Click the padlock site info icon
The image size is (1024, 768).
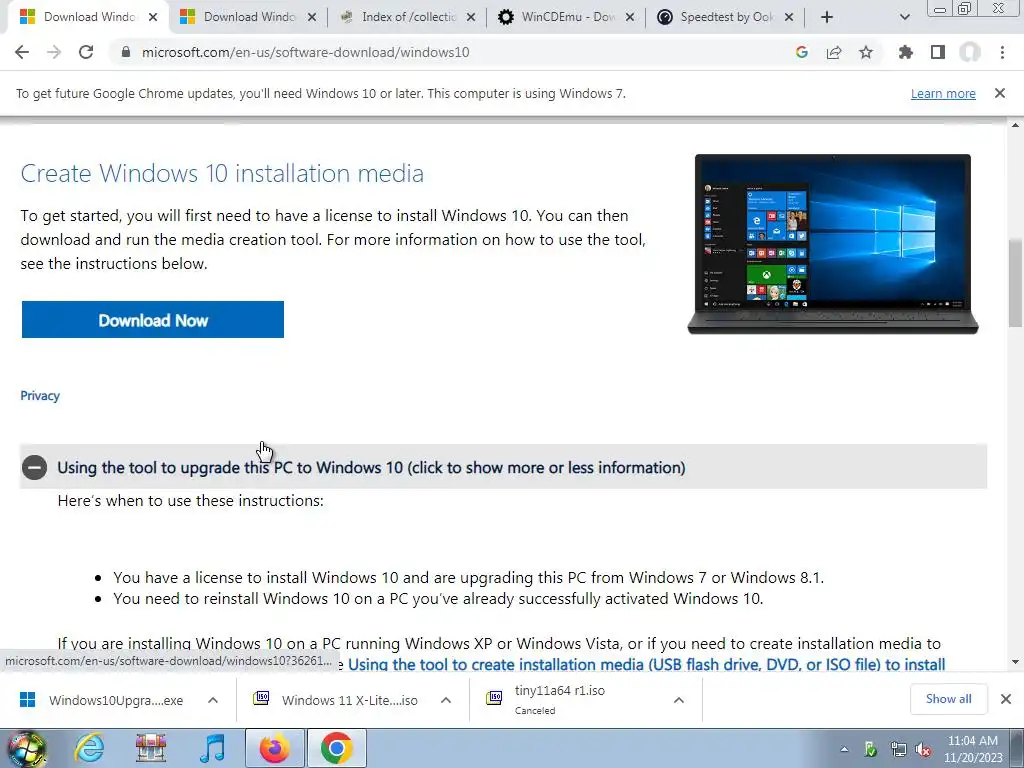[125, 52]
